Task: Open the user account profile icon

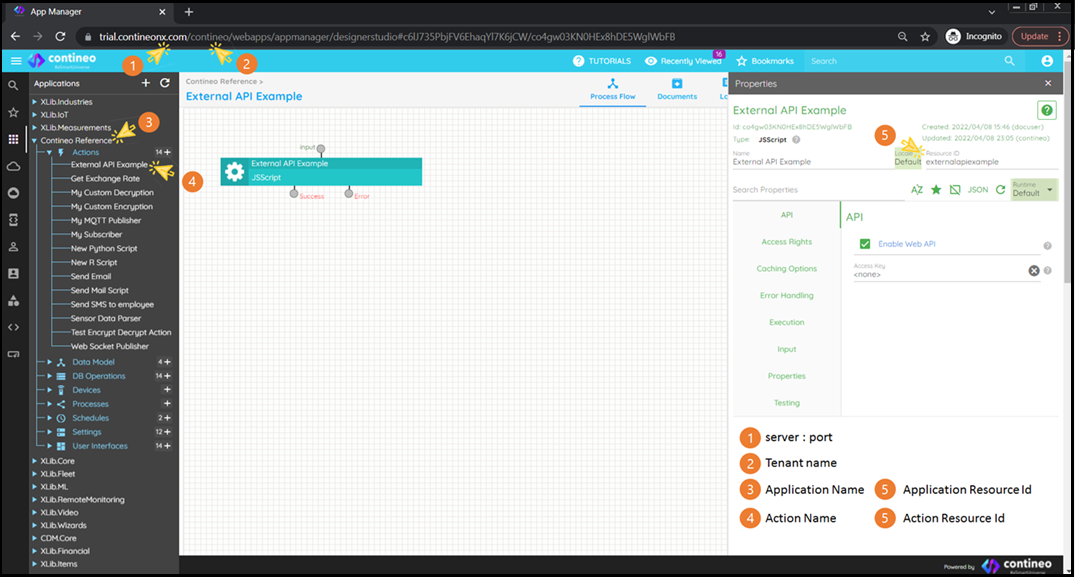Action: [x=1047, y=61]
